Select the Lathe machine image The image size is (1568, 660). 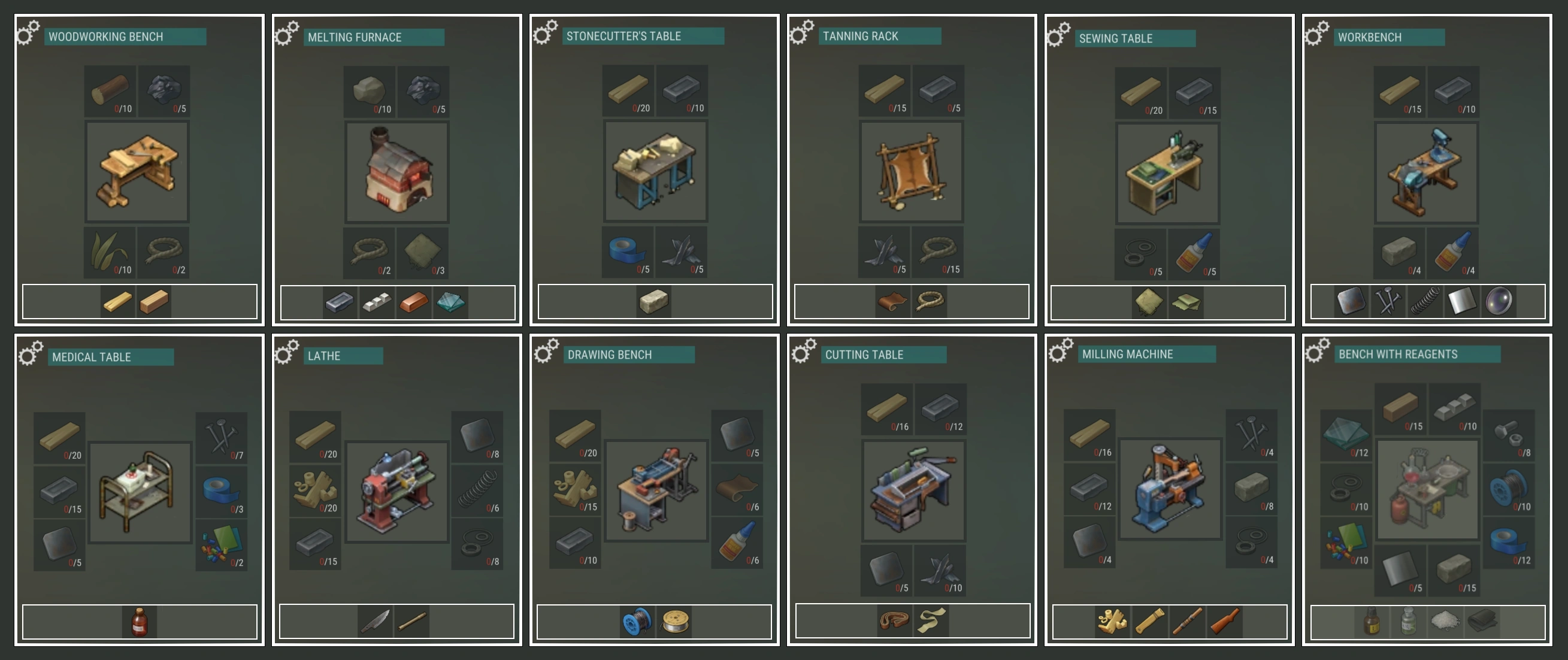pyautogui.click(x=397, y=492)
